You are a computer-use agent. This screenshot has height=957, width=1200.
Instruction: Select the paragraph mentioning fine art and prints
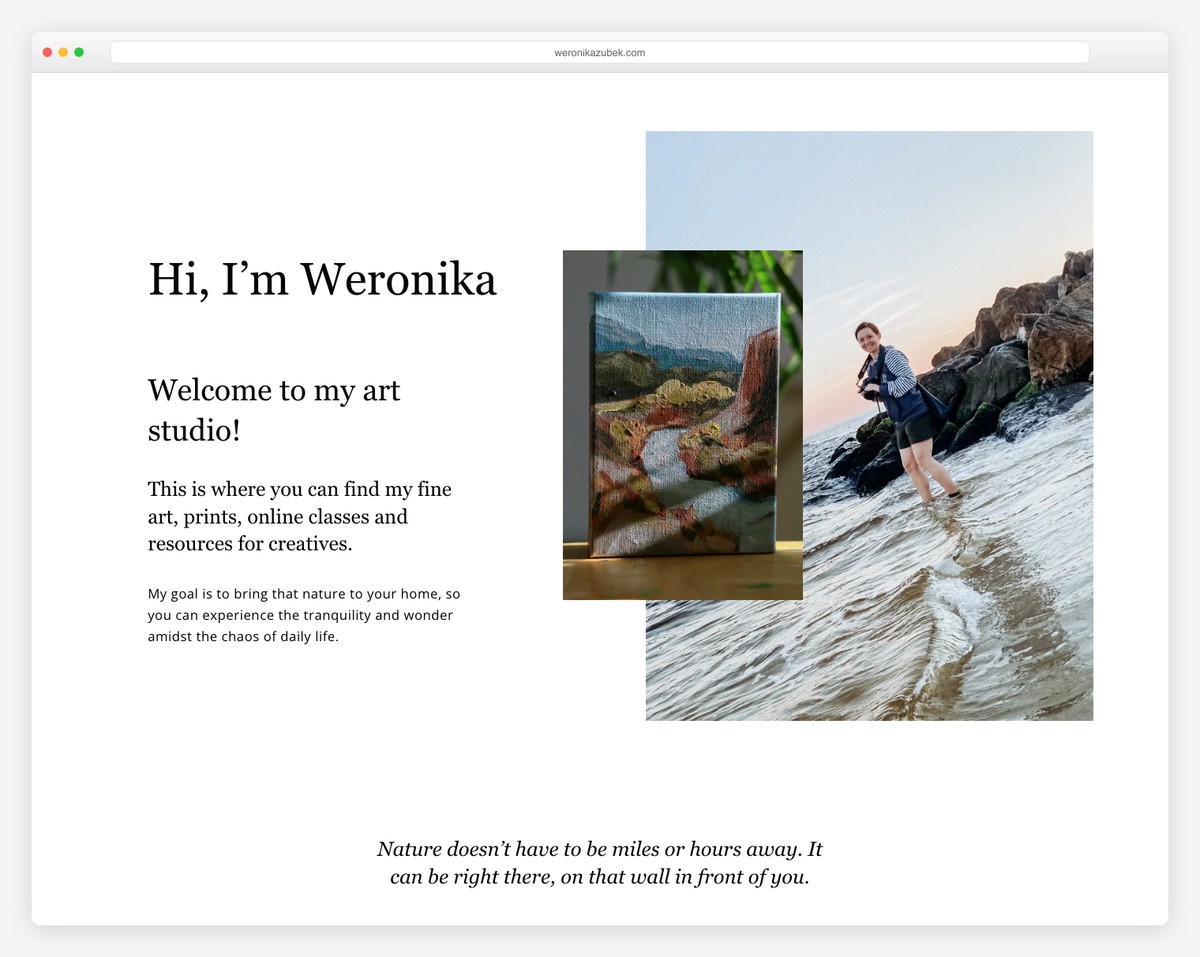tap(300, 516)
